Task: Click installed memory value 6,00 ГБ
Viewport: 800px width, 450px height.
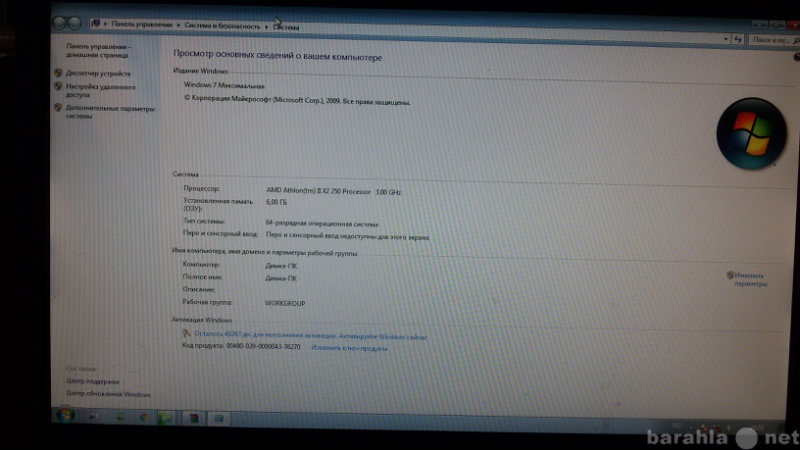Action: [x=277, y=202]
